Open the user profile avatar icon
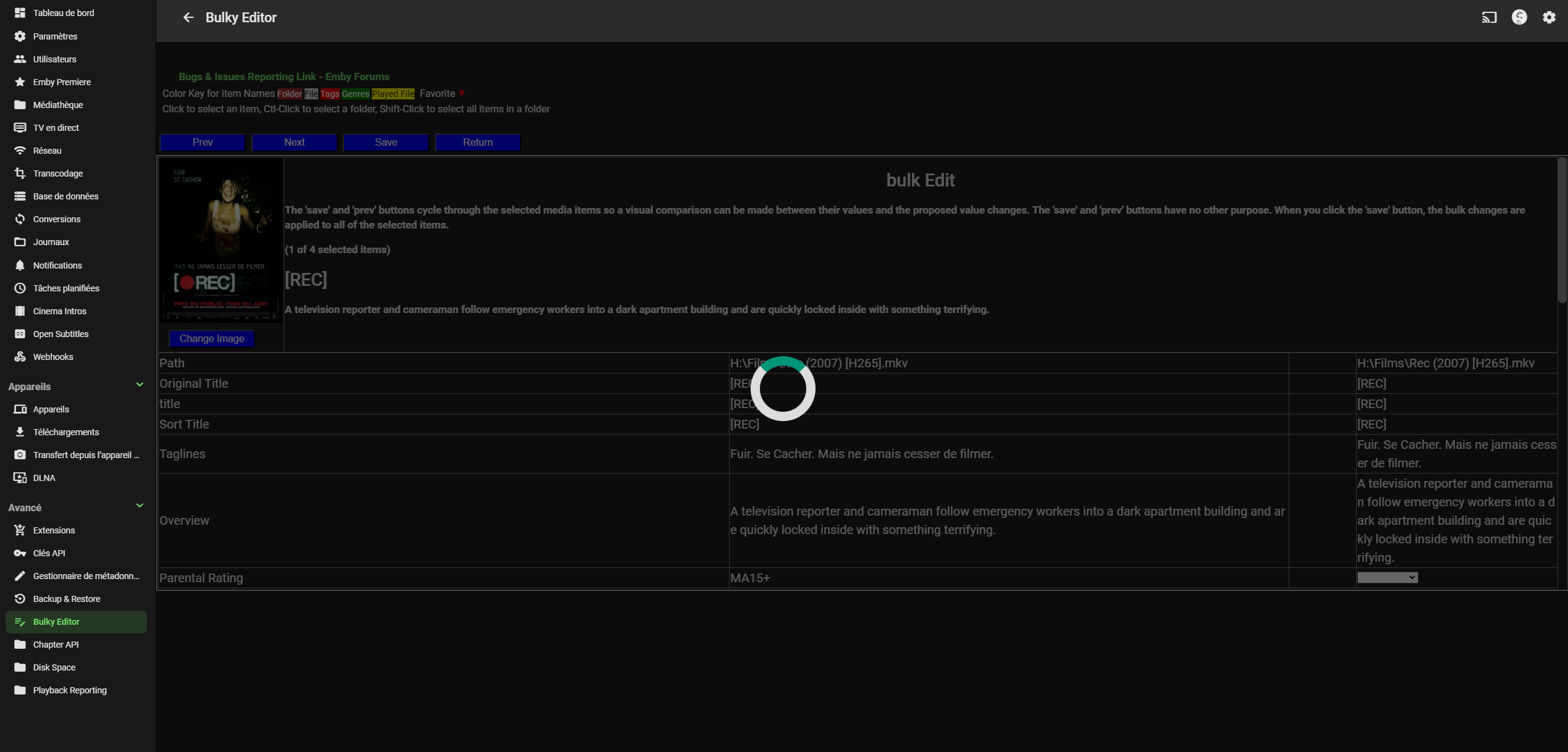The image size is (1568, 752). pos(1519,17)
